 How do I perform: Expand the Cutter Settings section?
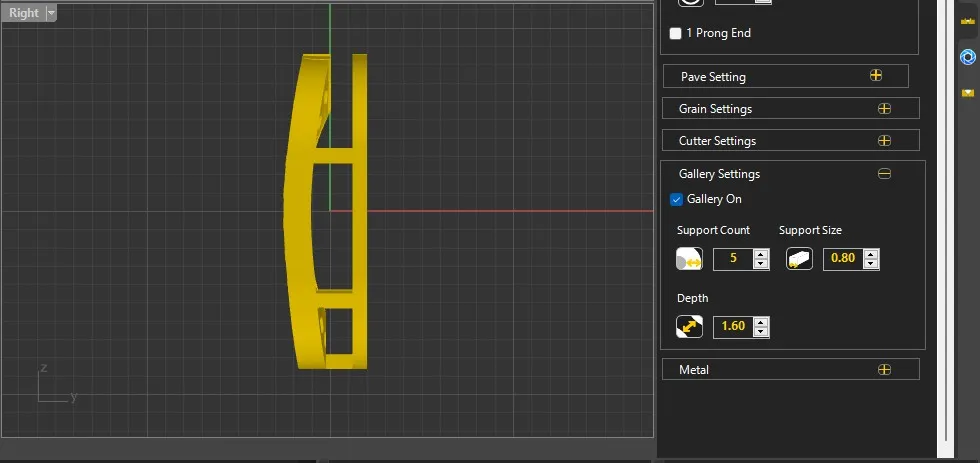(884, 141)
